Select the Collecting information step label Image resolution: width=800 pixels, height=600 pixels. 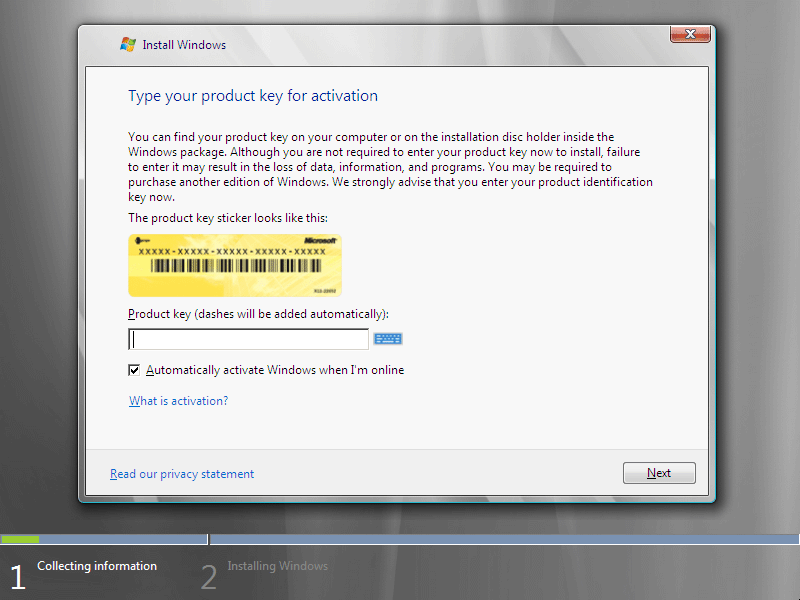pos(97,566)
